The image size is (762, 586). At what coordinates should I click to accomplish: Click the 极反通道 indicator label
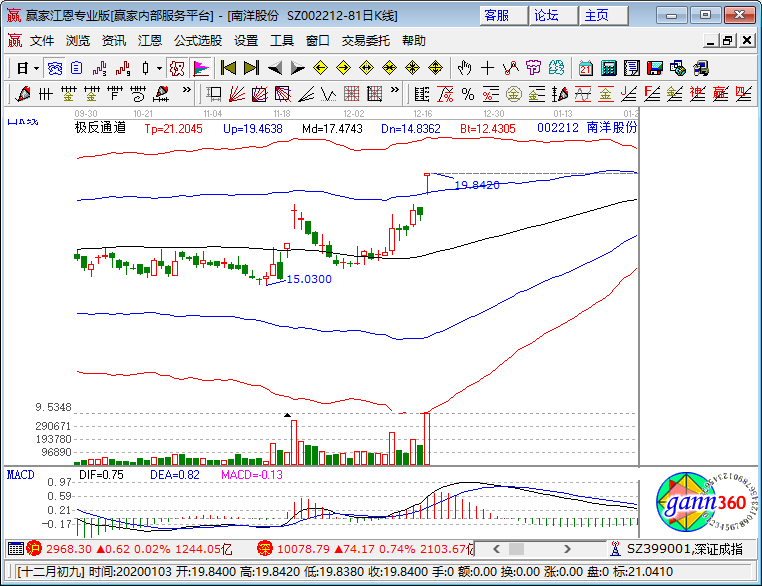[x=100, y=128]
